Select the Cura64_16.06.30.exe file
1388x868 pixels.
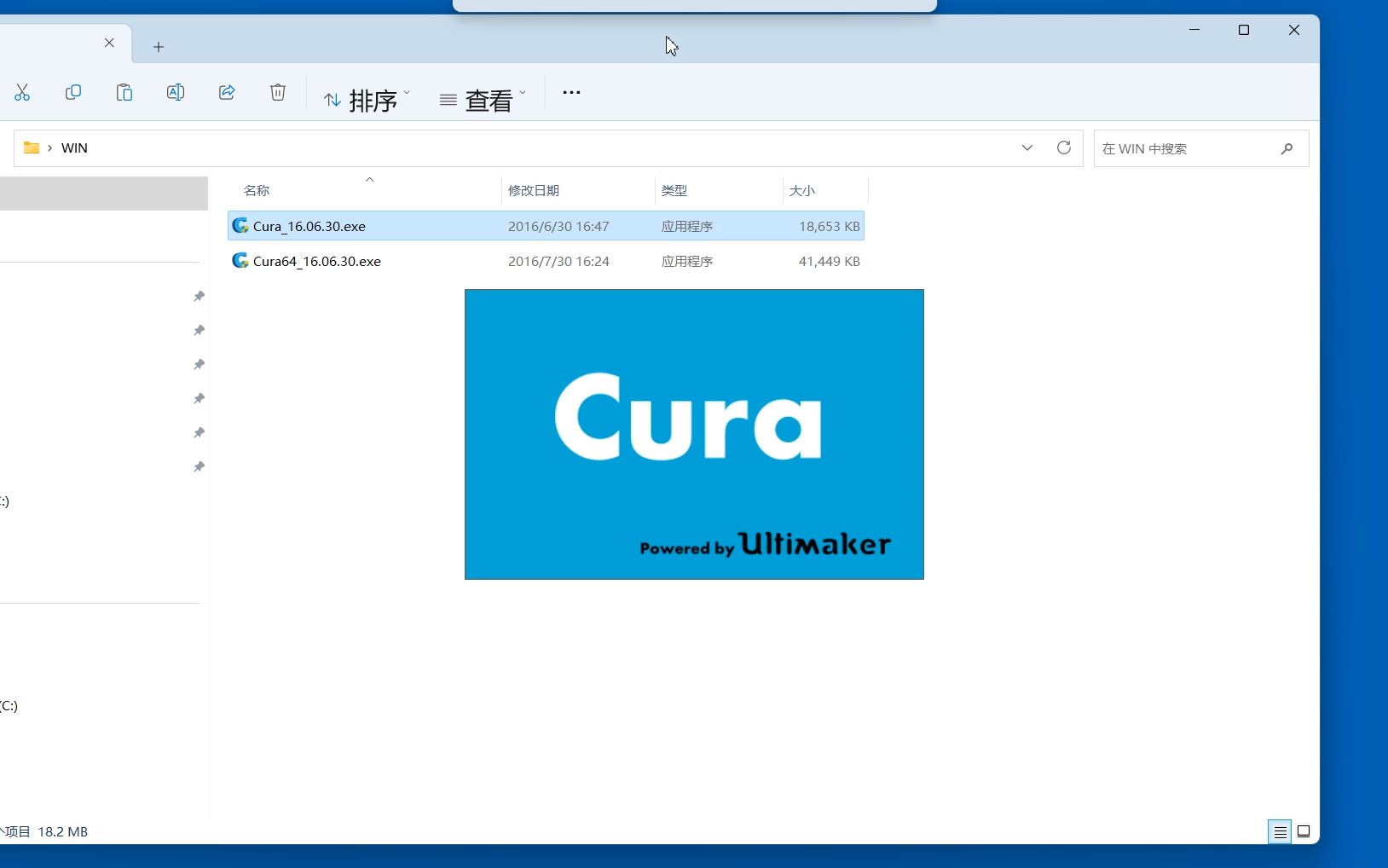click(546, 261)
